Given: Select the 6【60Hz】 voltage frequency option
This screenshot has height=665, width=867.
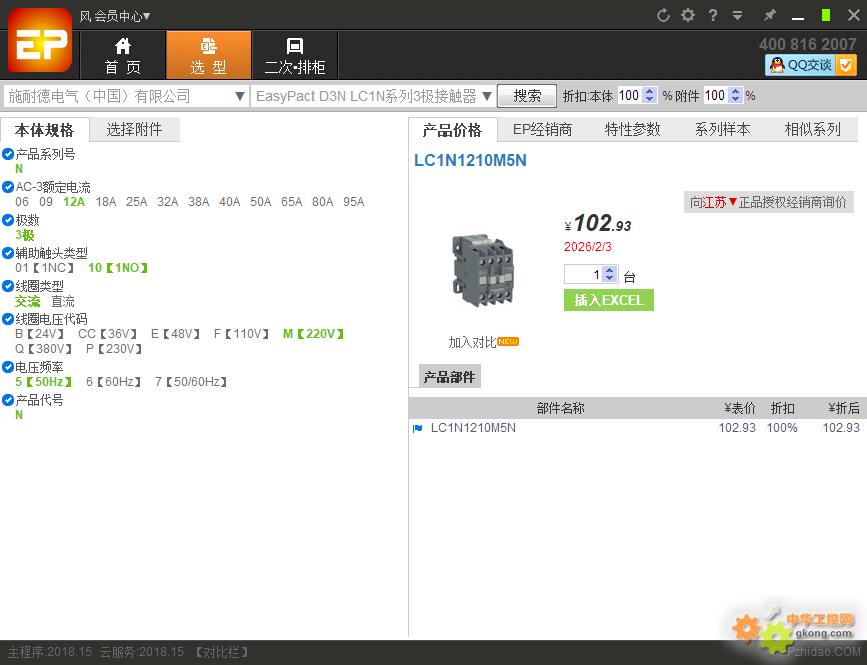Looking at the screenshot, I should pos(112,381).
